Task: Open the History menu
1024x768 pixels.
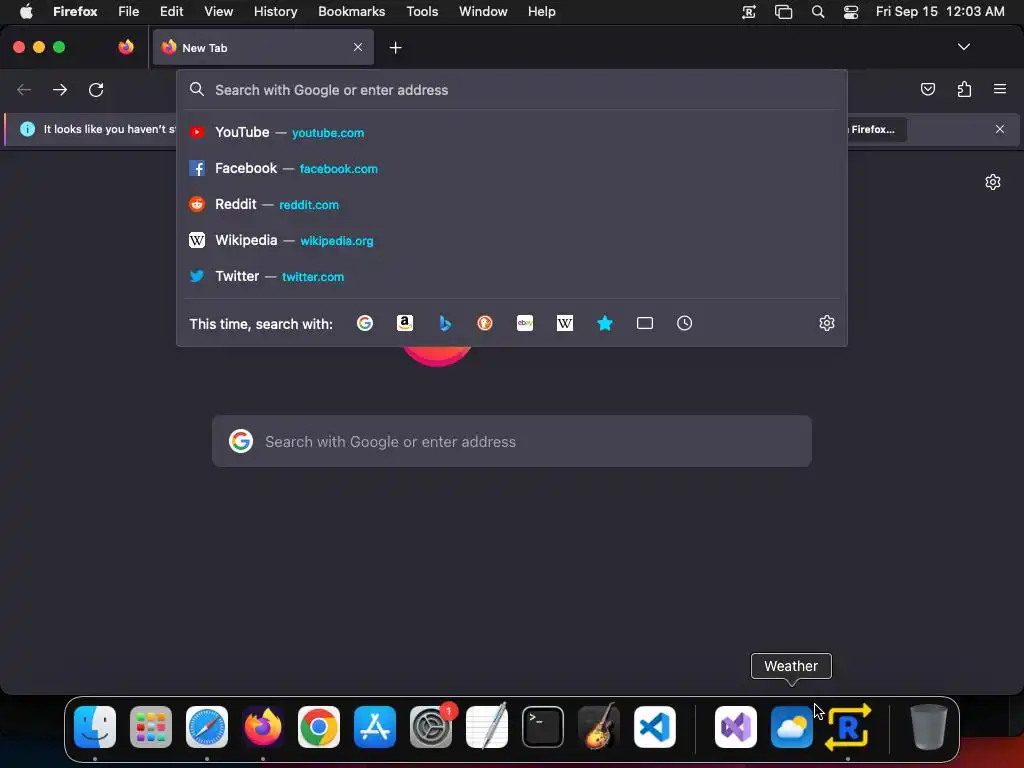Action: coord(276,12)
